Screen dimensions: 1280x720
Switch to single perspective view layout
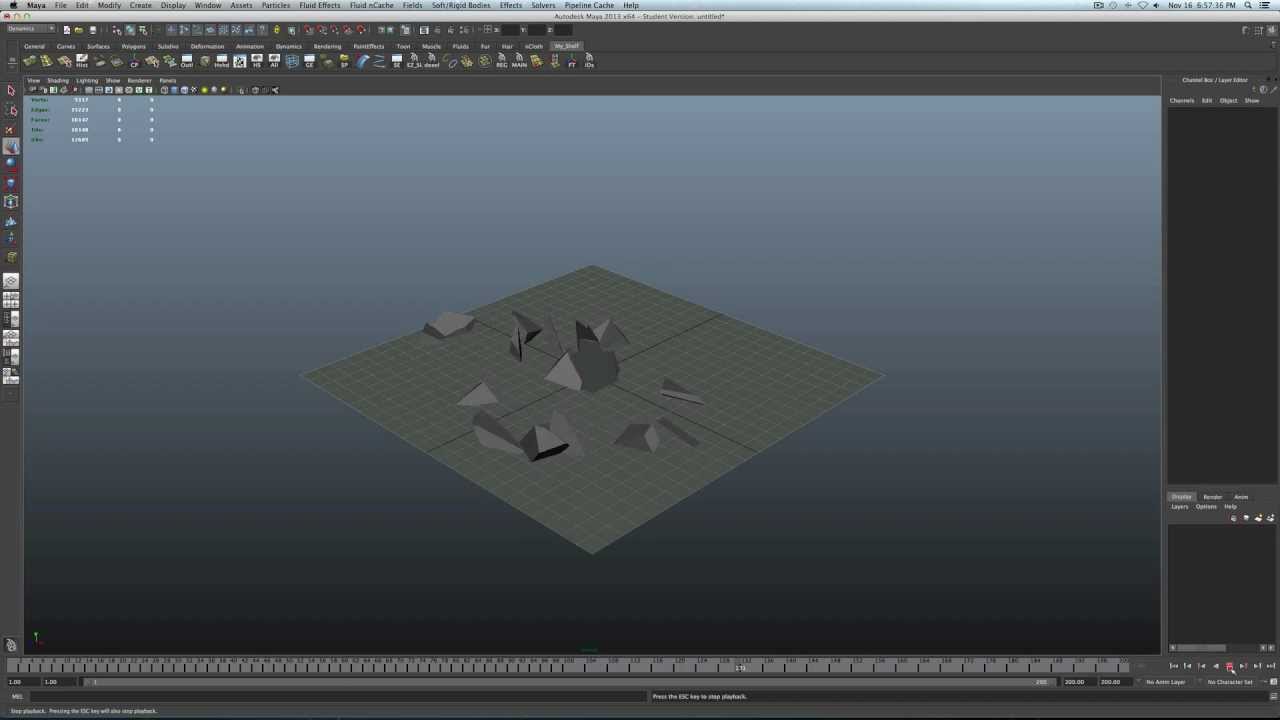11,281
